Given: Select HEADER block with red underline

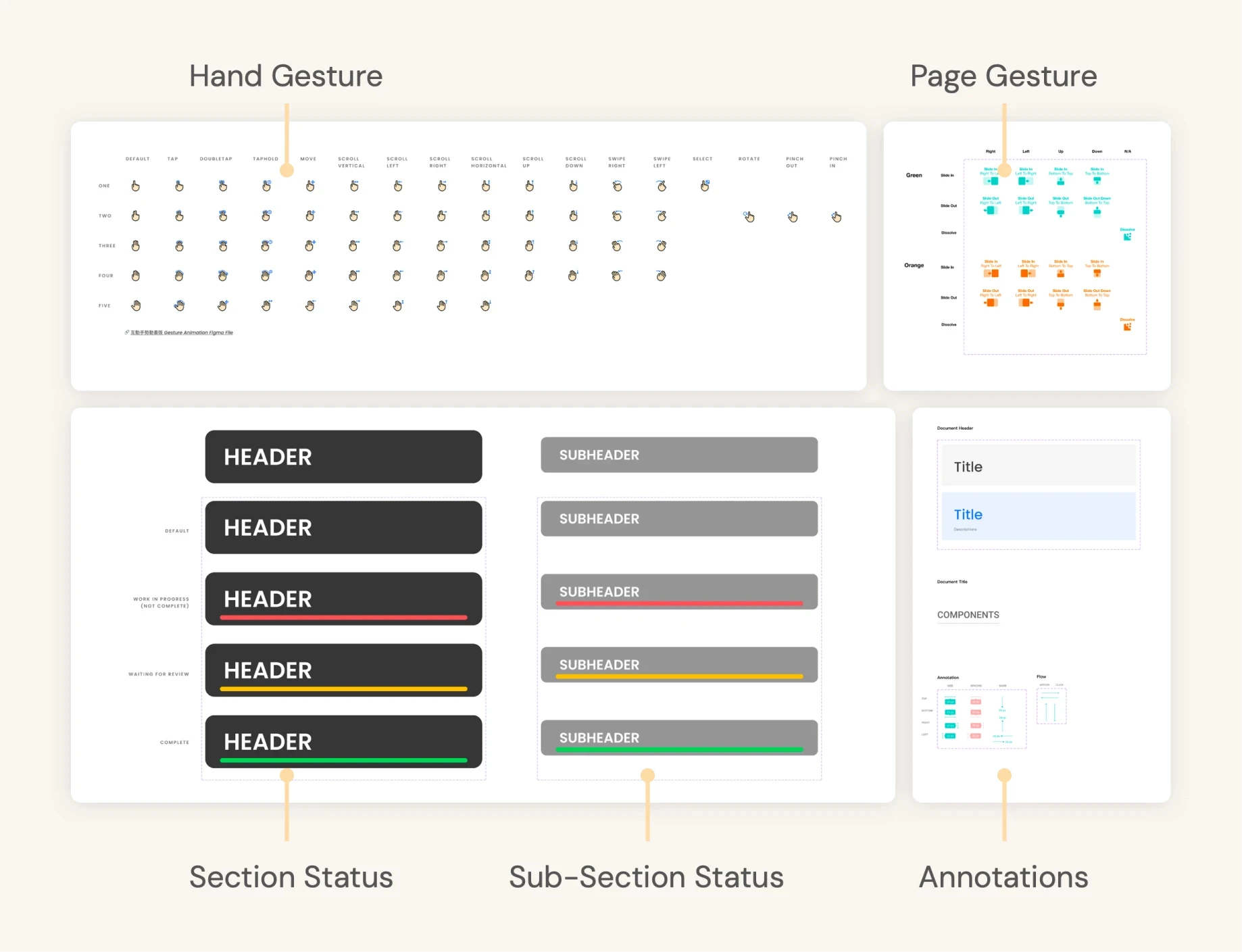Looking at the screenshot, I should [x=344, y=599].
